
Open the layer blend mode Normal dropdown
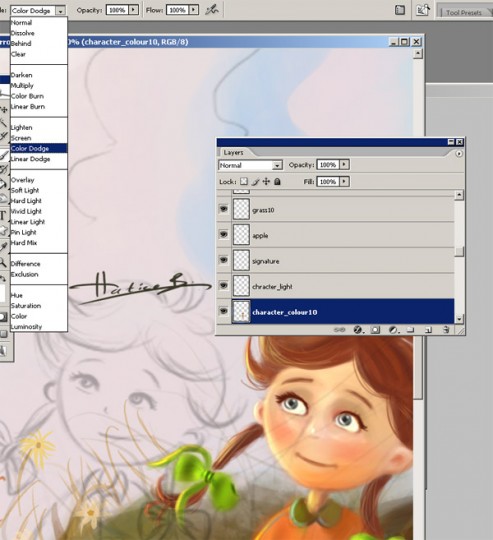(250, 165)
